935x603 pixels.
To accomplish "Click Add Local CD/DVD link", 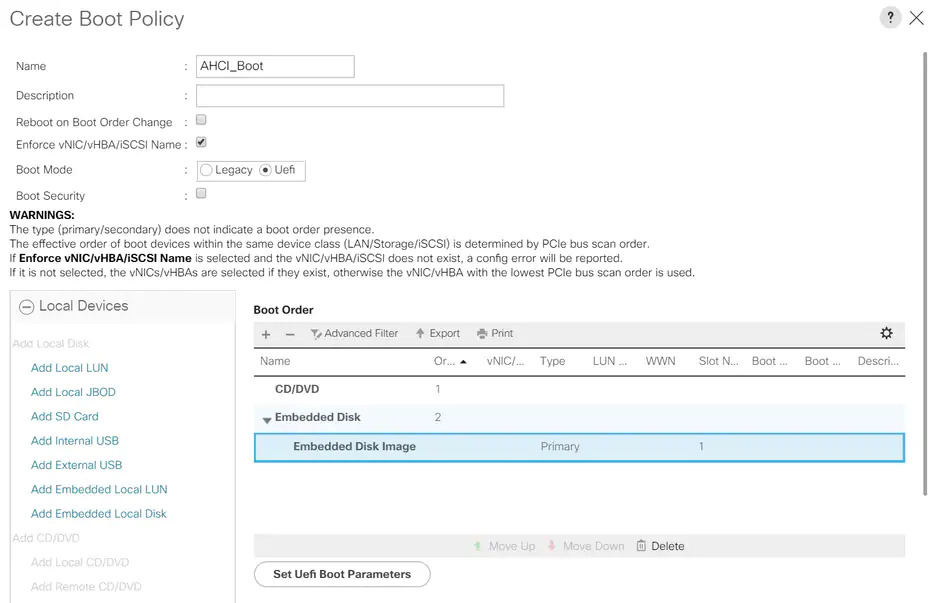I will coord(80,562).
